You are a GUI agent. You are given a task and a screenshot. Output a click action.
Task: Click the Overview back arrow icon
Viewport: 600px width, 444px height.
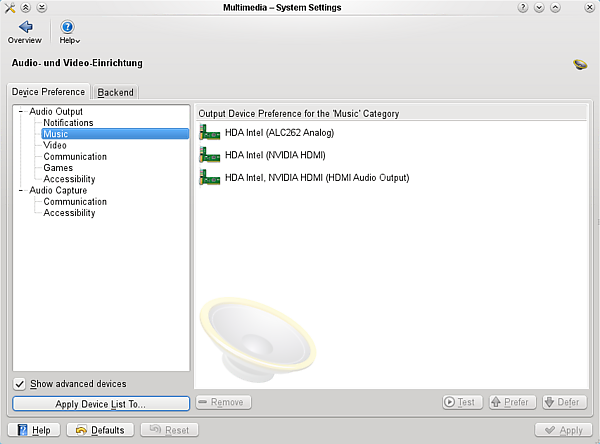pos(24,27)
